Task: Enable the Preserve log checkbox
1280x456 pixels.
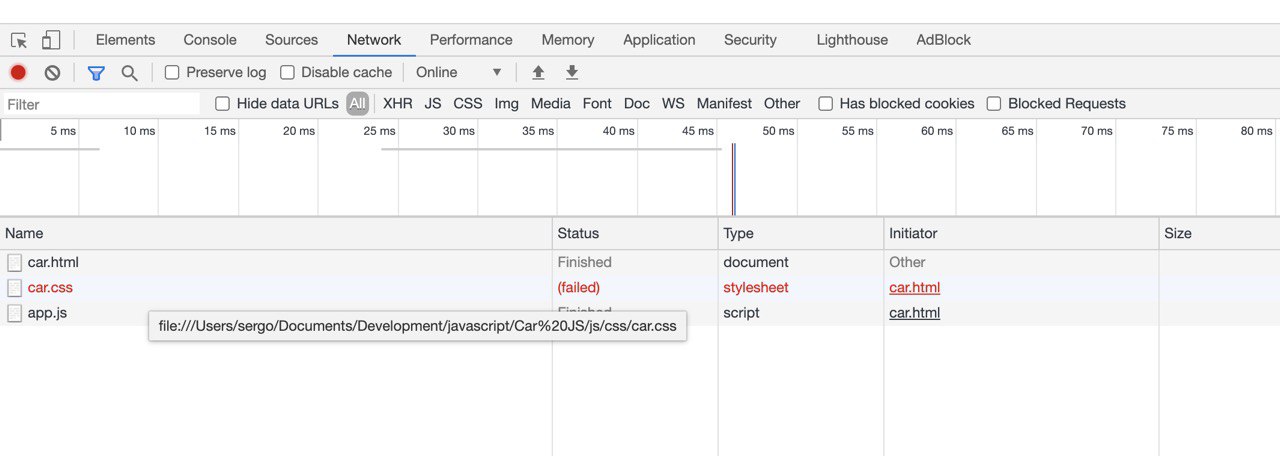Action: click(172, 72)
